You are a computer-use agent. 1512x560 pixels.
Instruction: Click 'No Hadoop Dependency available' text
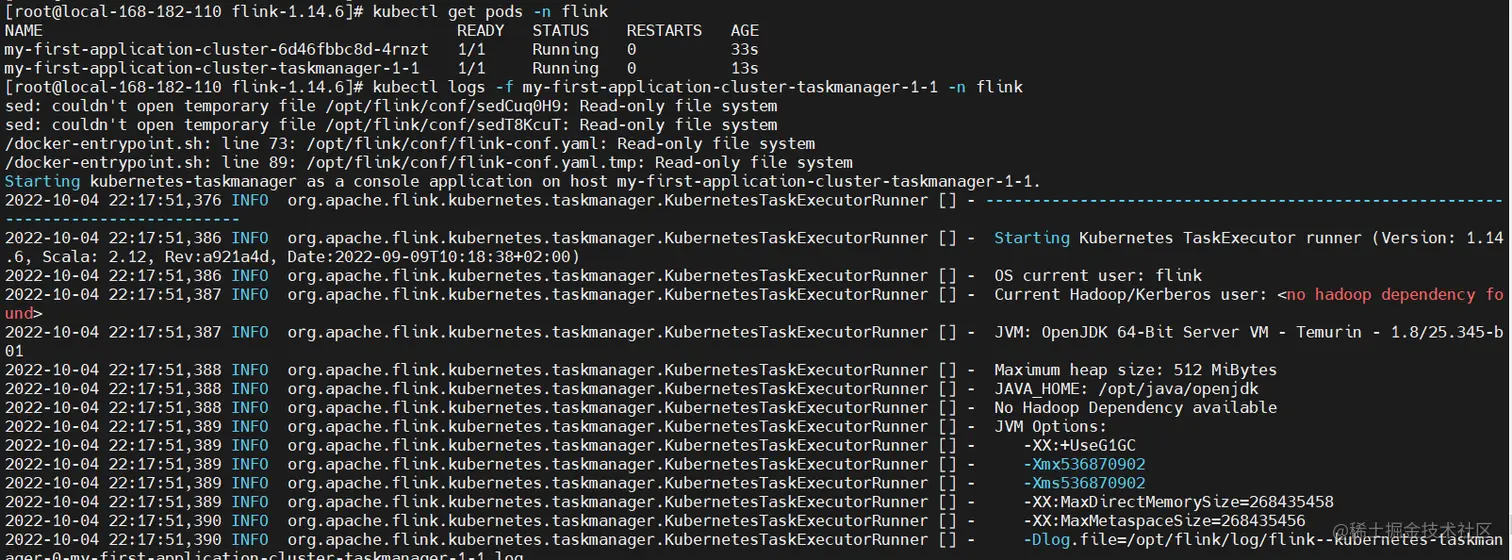point(1135,407)
